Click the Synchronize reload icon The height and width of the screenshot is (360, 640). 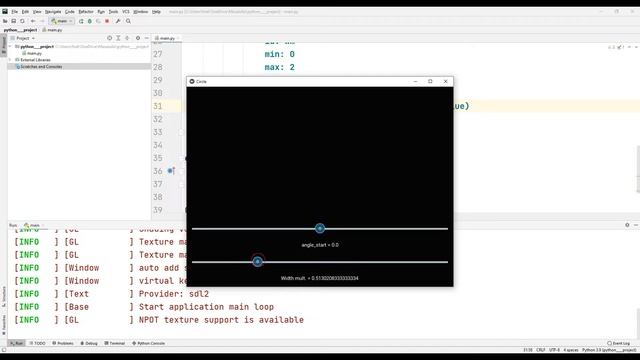(x=22, y=21)
